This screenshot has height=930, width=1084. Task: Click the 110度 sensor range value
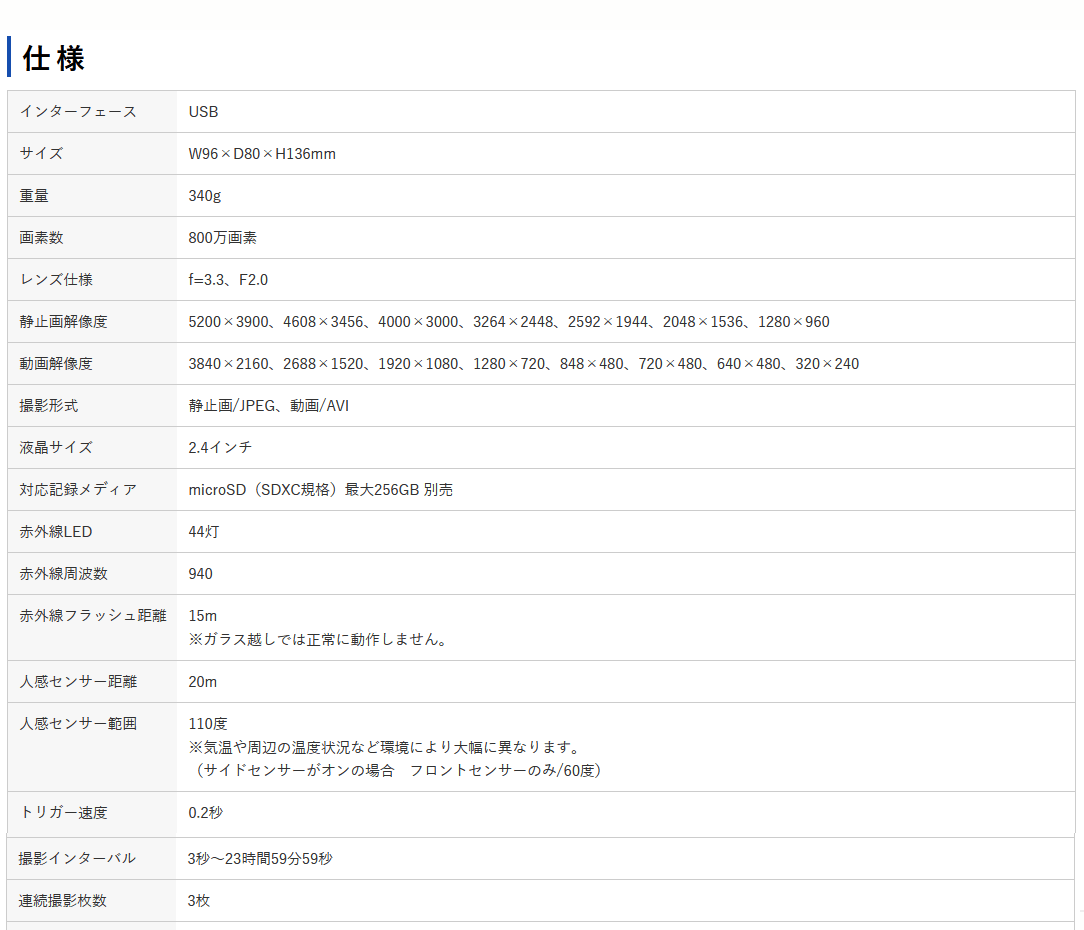point(208,724)
